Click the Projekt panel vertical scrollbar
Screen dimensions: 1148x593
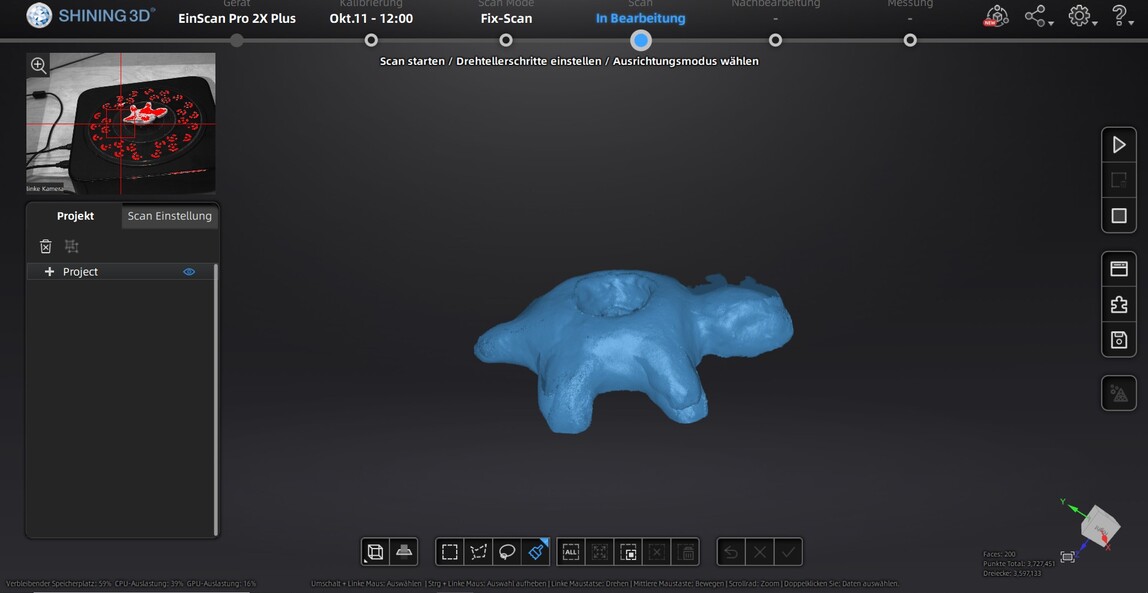(x=215, y=400)
